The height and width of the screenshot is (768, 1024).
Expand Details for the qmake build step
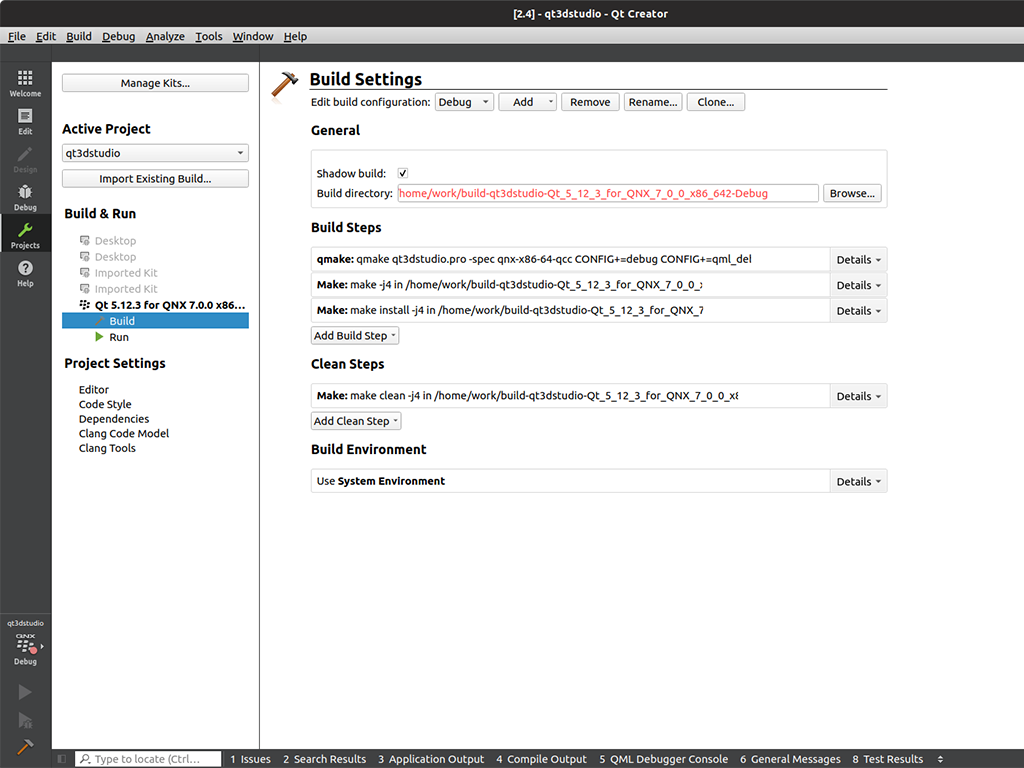pyautogui.click(x=858, y=260)
